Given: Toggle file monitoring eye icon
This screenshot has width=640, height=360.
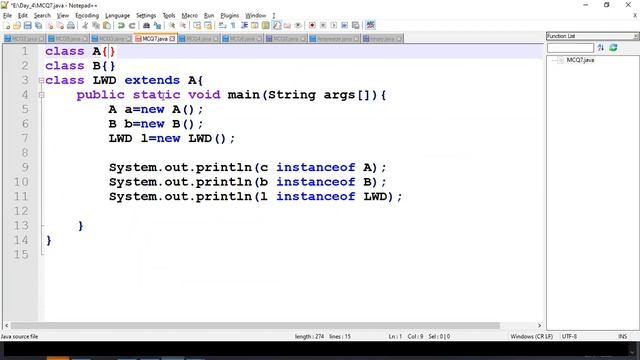Looking at the screenshot, I should [x=298, y=25].
